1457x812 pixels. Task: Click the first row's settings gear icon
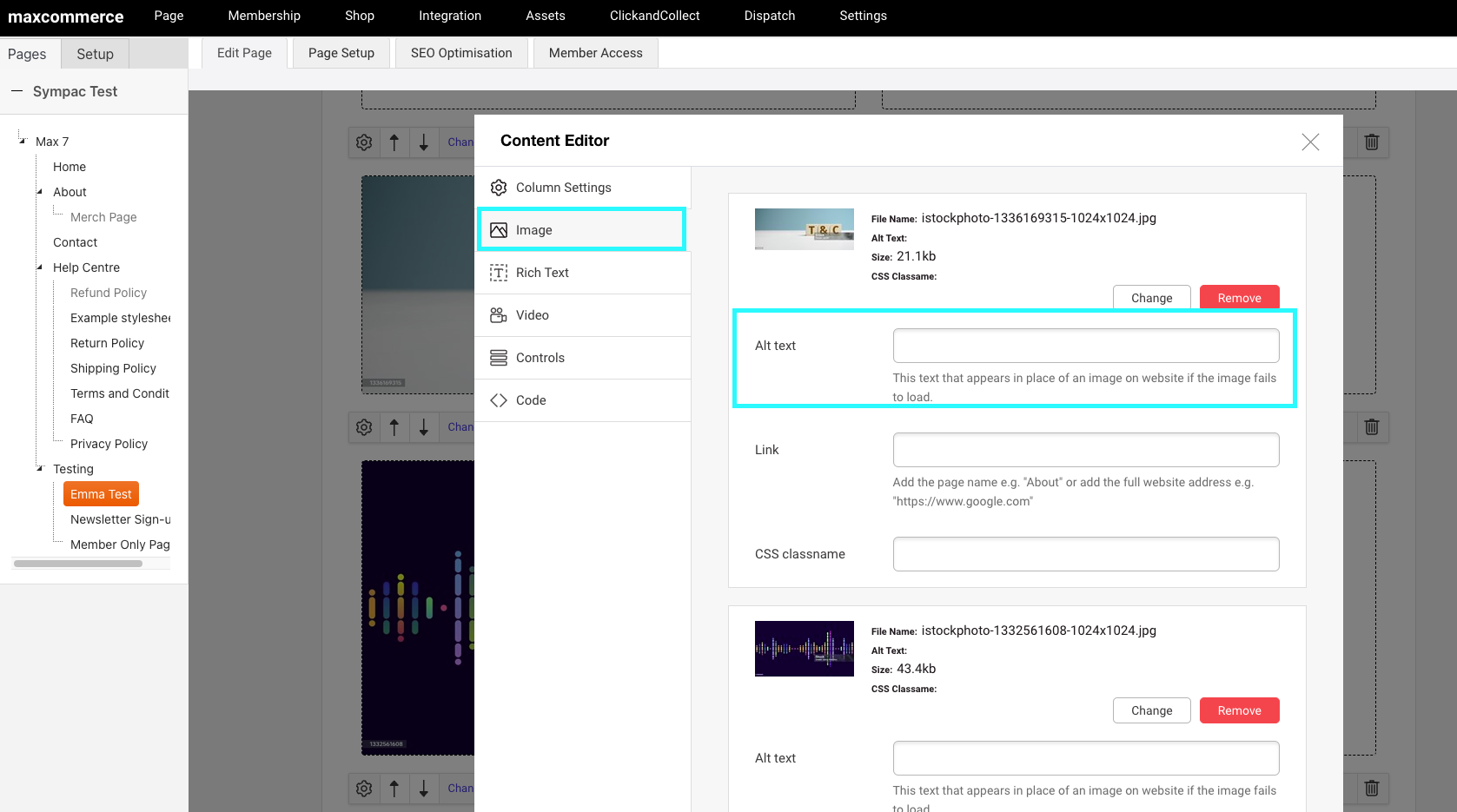364,142
